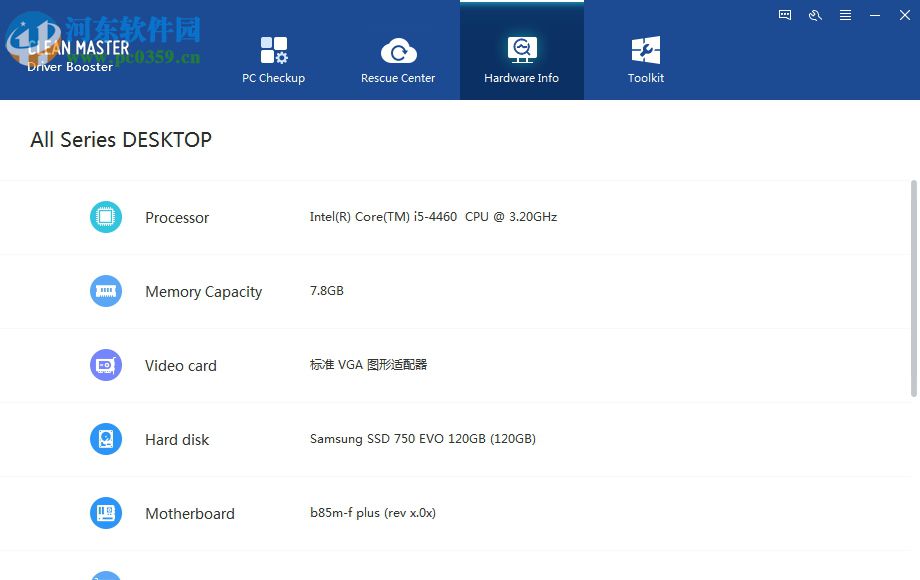Open the hamburger main menu

pyautogui.click(x=845, y=15)
